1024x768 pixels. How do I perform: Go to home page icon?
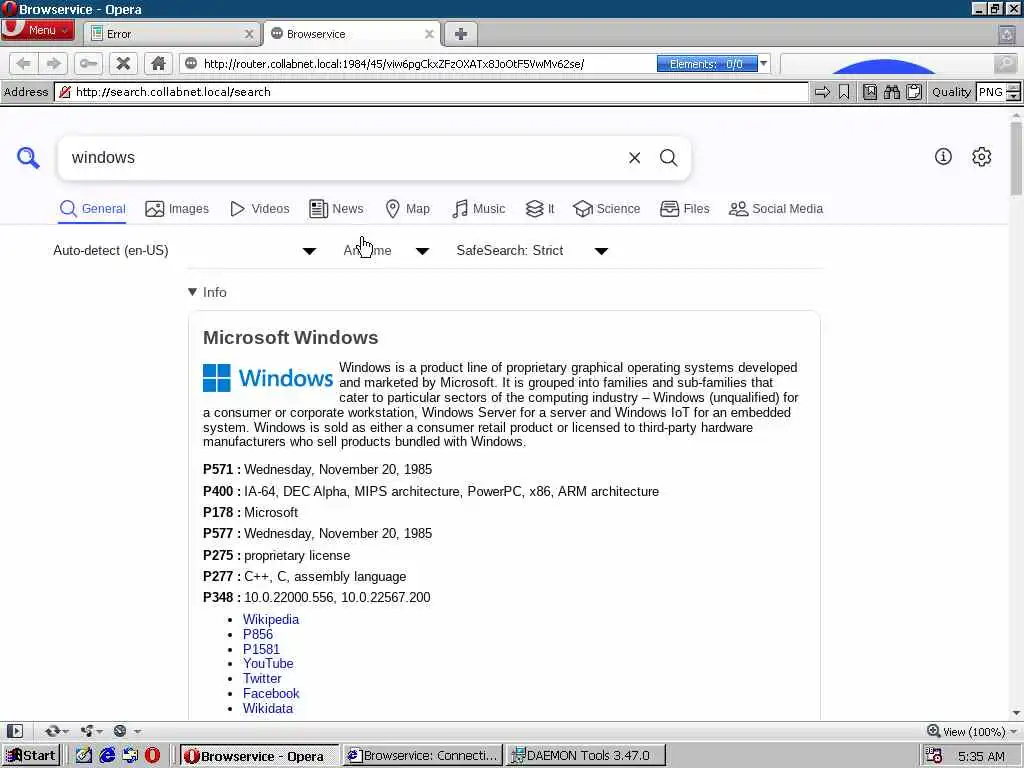coord(158,63)
